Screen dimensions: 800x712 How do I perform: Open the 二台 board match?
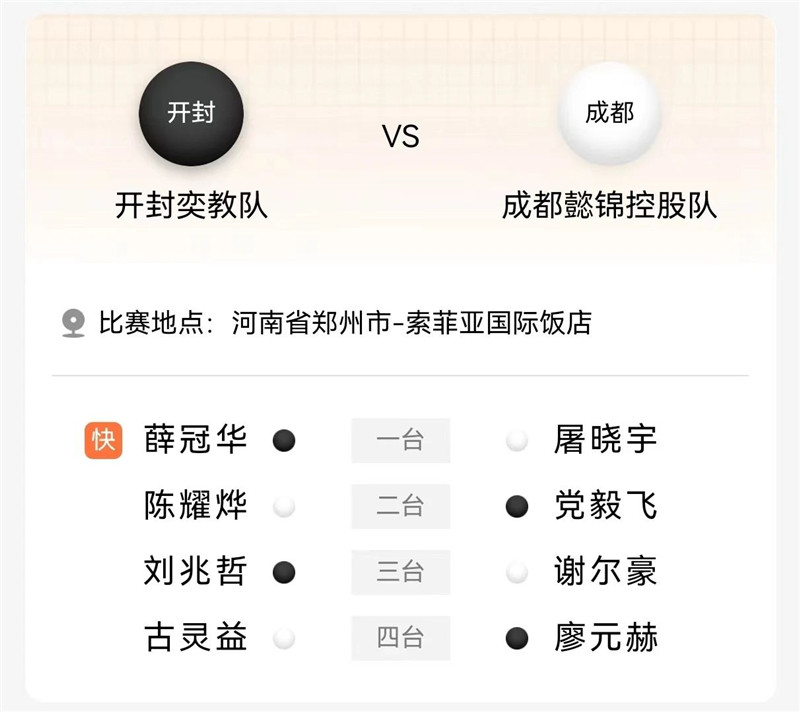click(400, 506)
